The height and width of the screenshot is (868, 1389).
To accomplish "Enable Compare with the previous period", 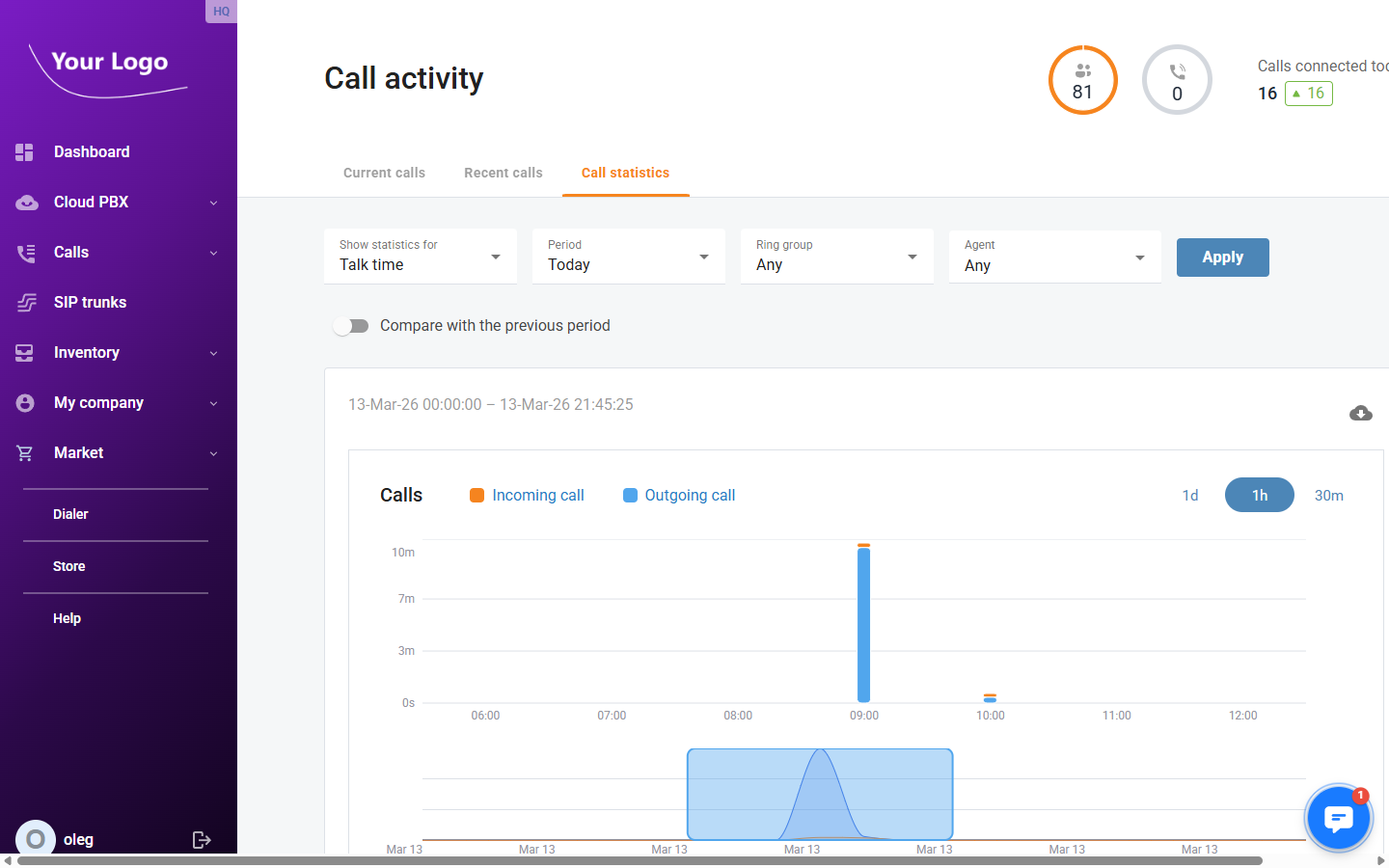I will click(x=351, y=326).
